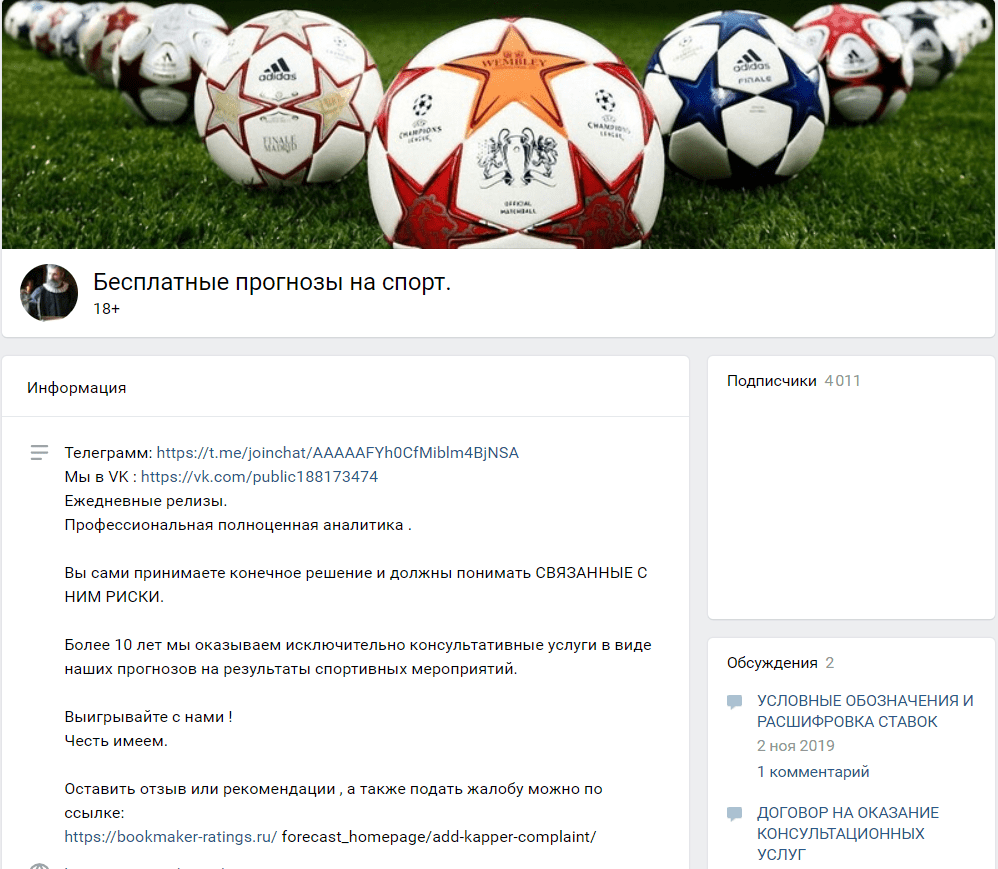Open the Telegram joinchat link
Viewport: 998px width, 869px height.
coord(337,453)
